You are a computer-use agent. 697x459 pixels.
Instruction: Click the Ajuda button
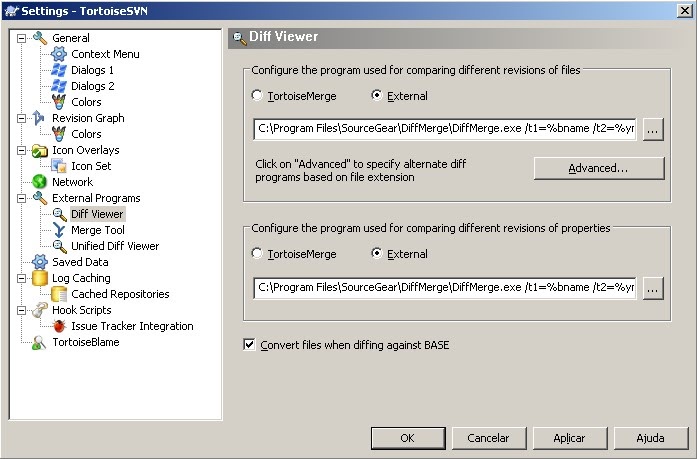pyautogui.click(x=651, y=438)
